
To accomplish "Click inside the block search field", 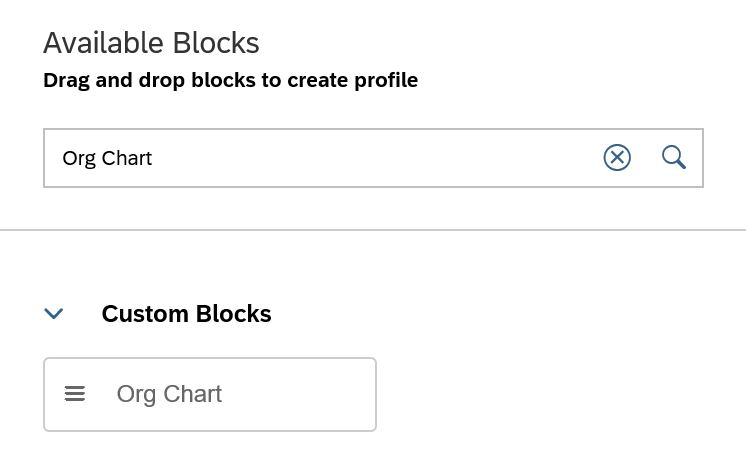I will (373, 158).
